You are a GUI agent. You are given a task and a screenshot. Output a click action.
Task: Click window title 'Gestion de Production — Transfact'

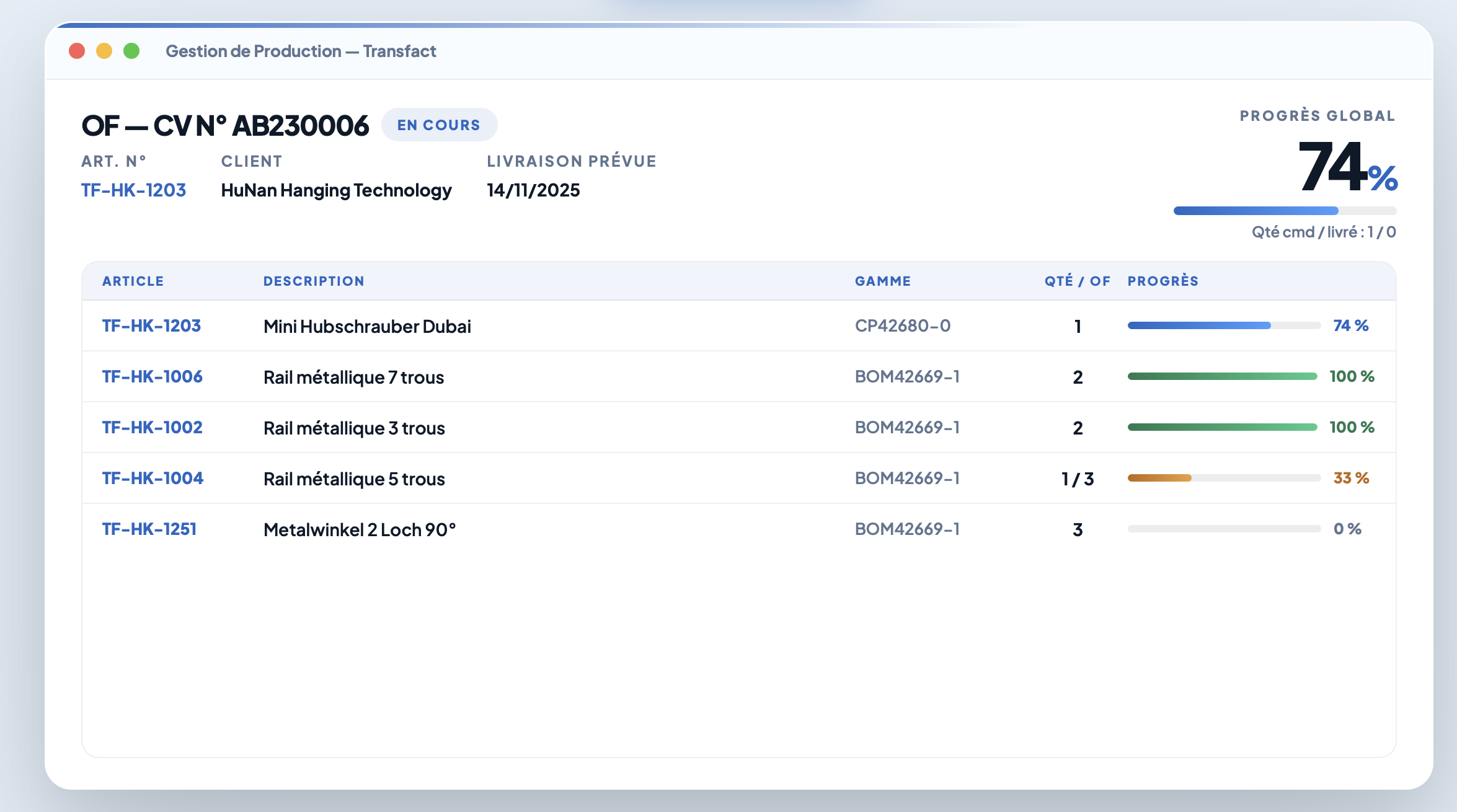click(x=301, y=51)
